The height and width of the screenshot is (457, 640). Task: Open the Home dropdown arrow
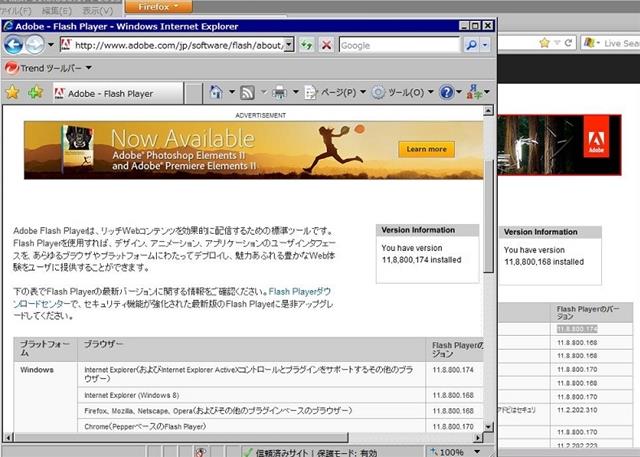coord(231,92)
